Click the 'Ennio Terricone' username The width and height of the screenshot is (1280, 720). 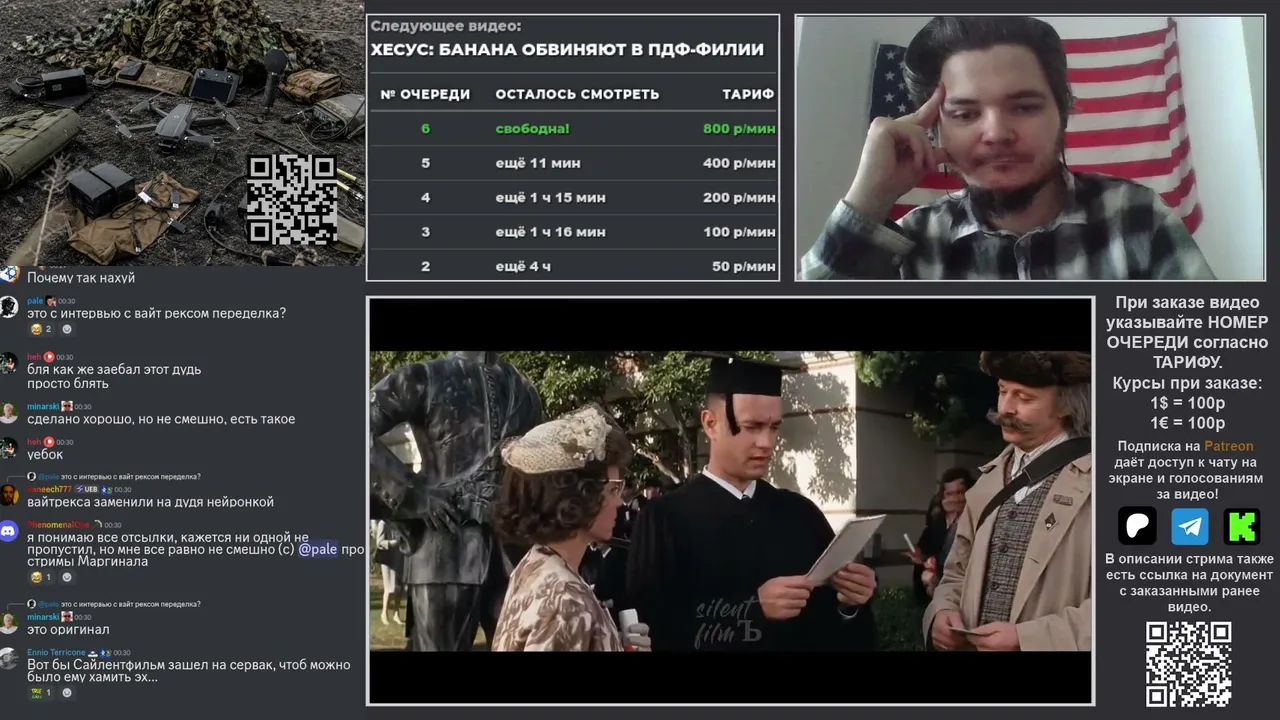pos(56,652)
